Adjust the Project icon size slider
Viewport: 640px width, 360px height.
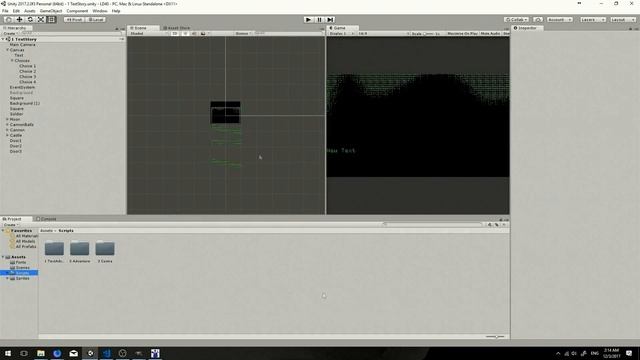tap(495, 337)
